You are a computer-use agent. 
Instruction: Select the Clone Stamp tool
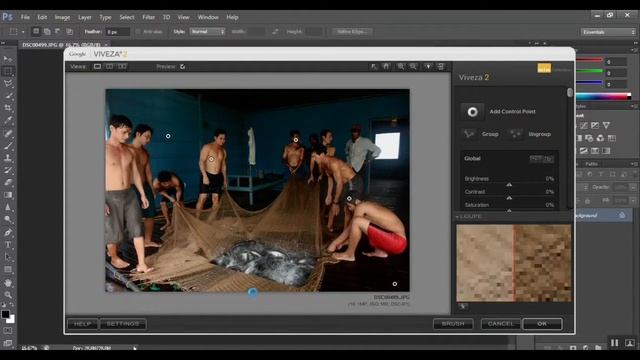[8, 158]
